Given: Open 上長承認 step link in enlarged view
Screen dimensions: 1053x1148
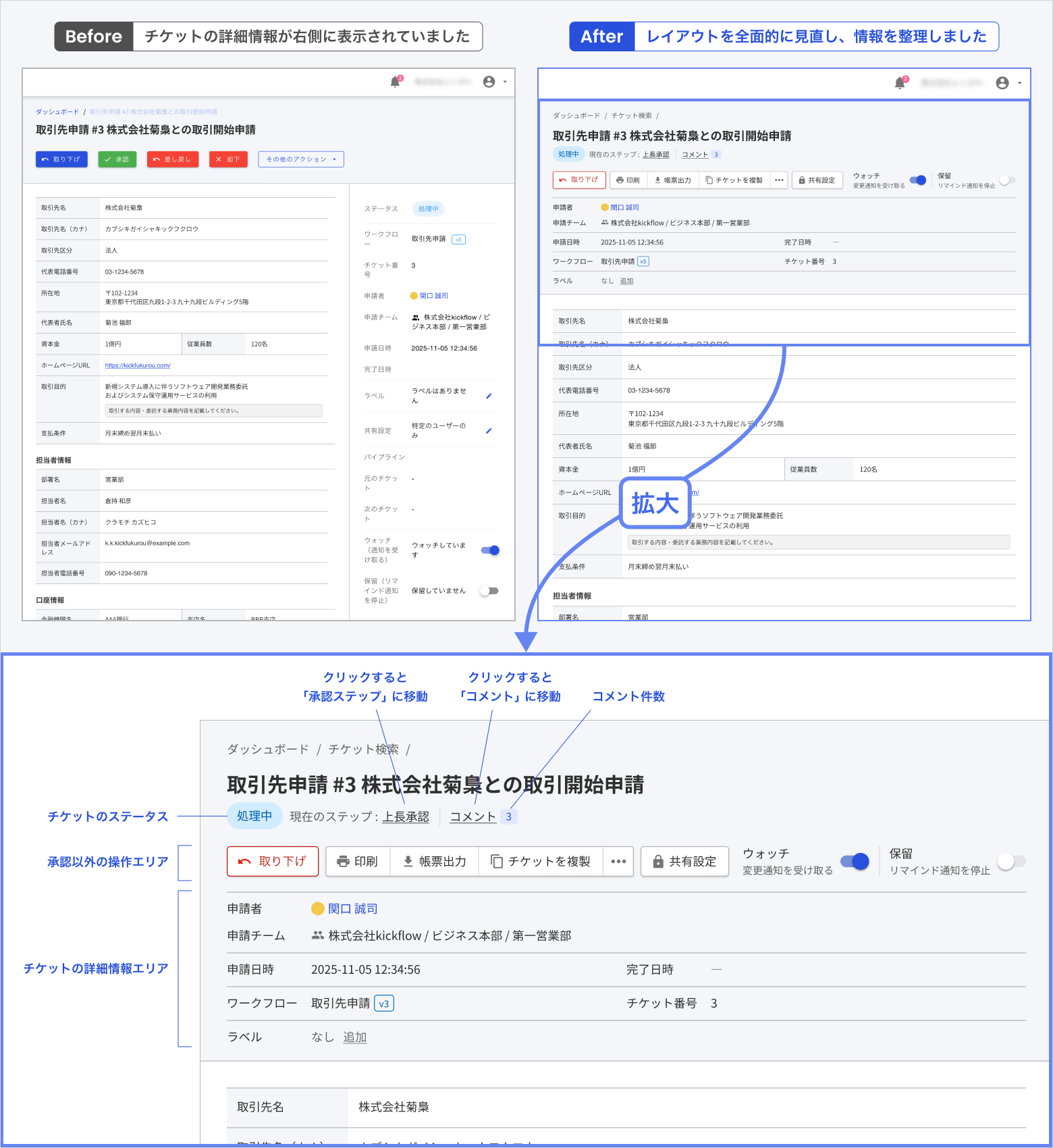Looking at the screenshot, I should [x=406, y=816].
